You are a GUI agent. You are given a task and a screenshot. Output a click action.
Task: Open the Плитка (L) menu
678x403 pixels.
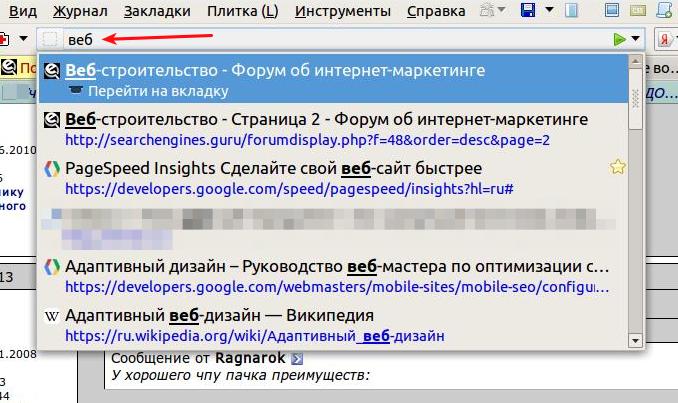click(x=243, y=11)
